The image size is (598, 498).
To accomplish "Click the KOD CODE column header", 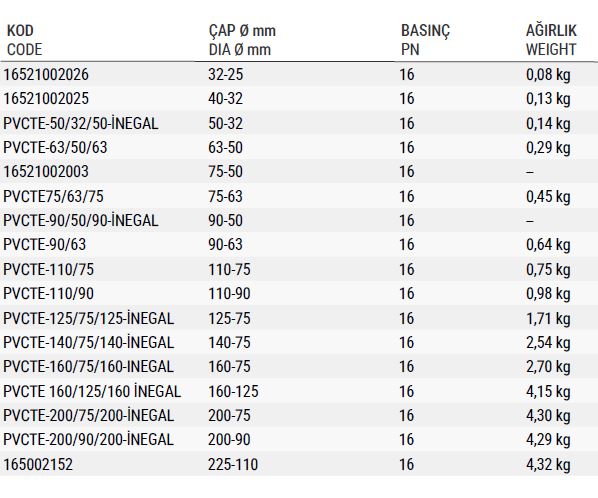I will pos(24,40).
